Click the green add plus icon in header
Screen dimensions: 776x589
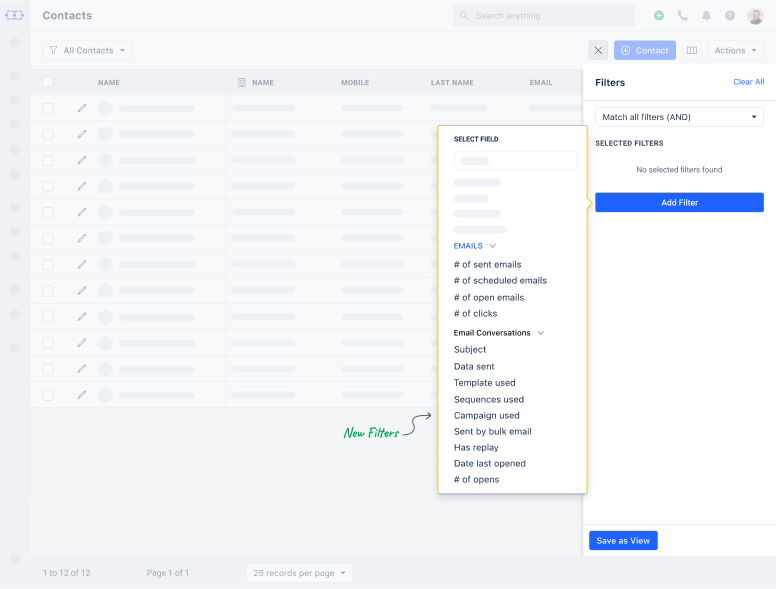click(x=658, y=16)
